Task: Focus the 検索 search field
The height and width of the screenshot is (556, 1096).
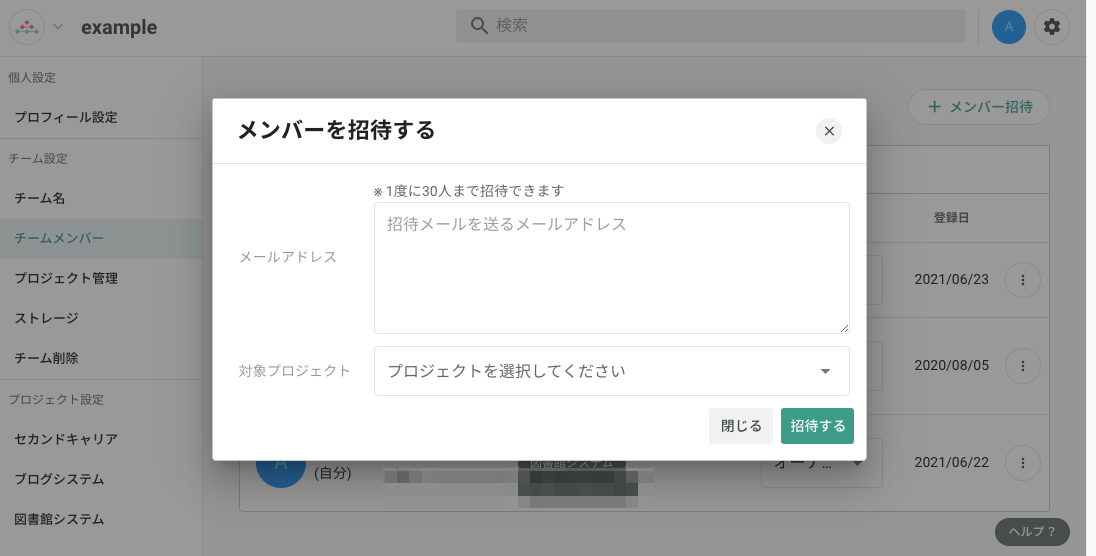Action: [x=711, y=26]
